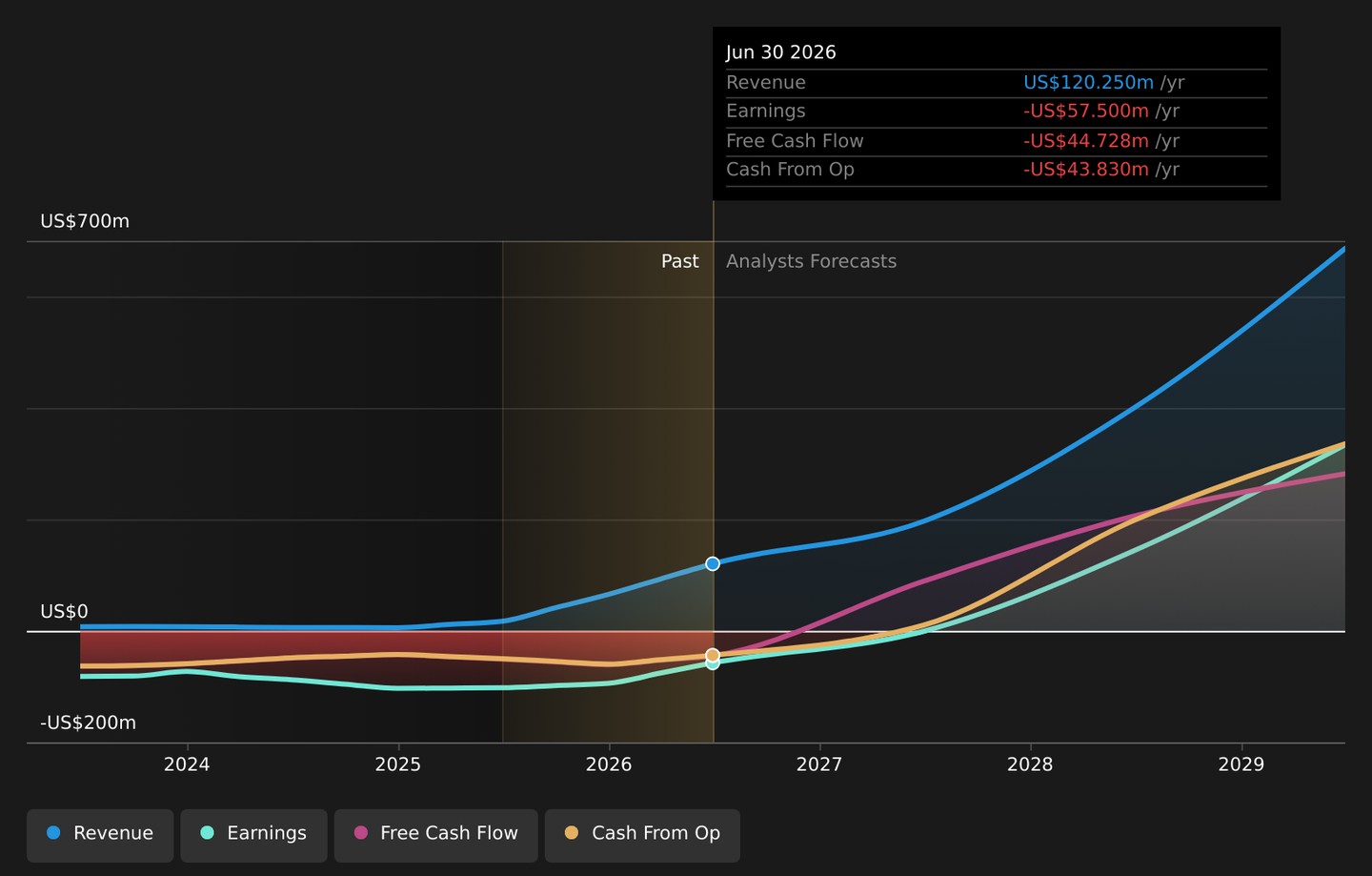Click the Cash From Op label in tooltip

click(x=790, y=170)
